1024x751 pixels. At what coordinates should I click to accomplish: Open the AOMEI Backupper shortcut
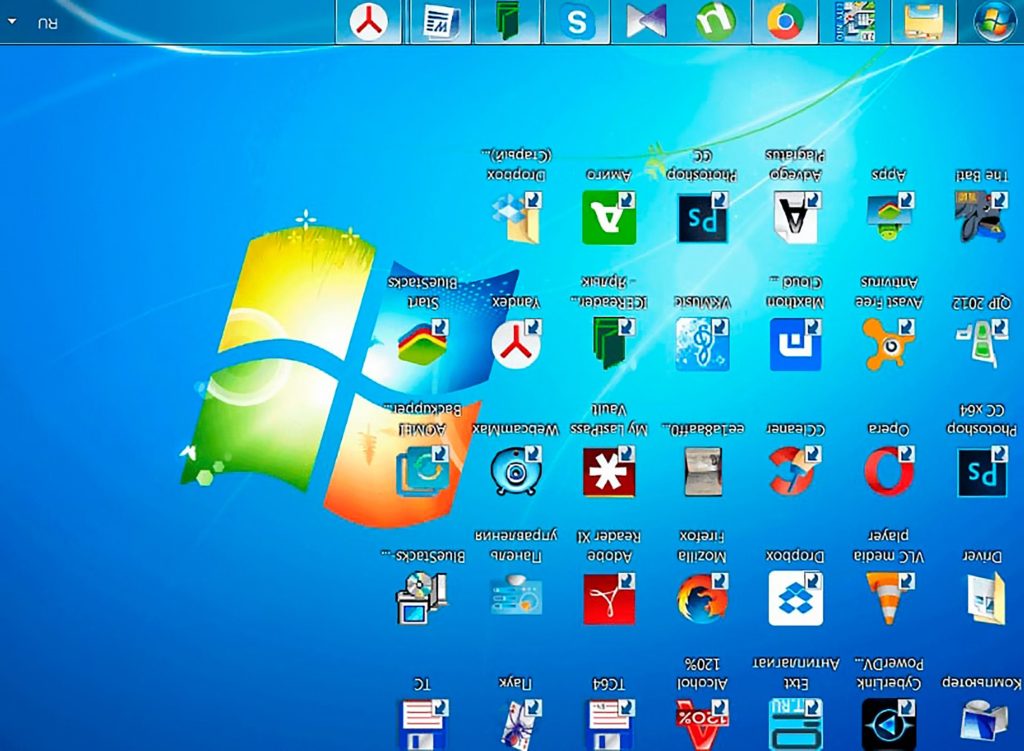423,470
